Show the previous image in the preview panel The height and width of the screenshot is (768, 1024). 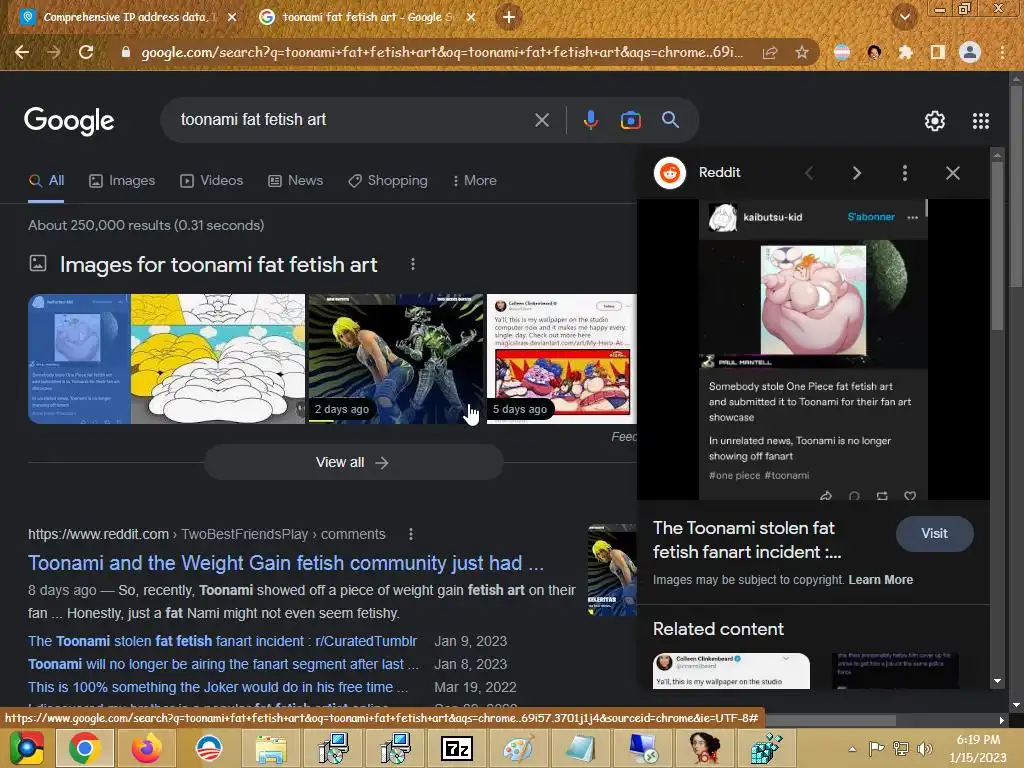[809, 173]
